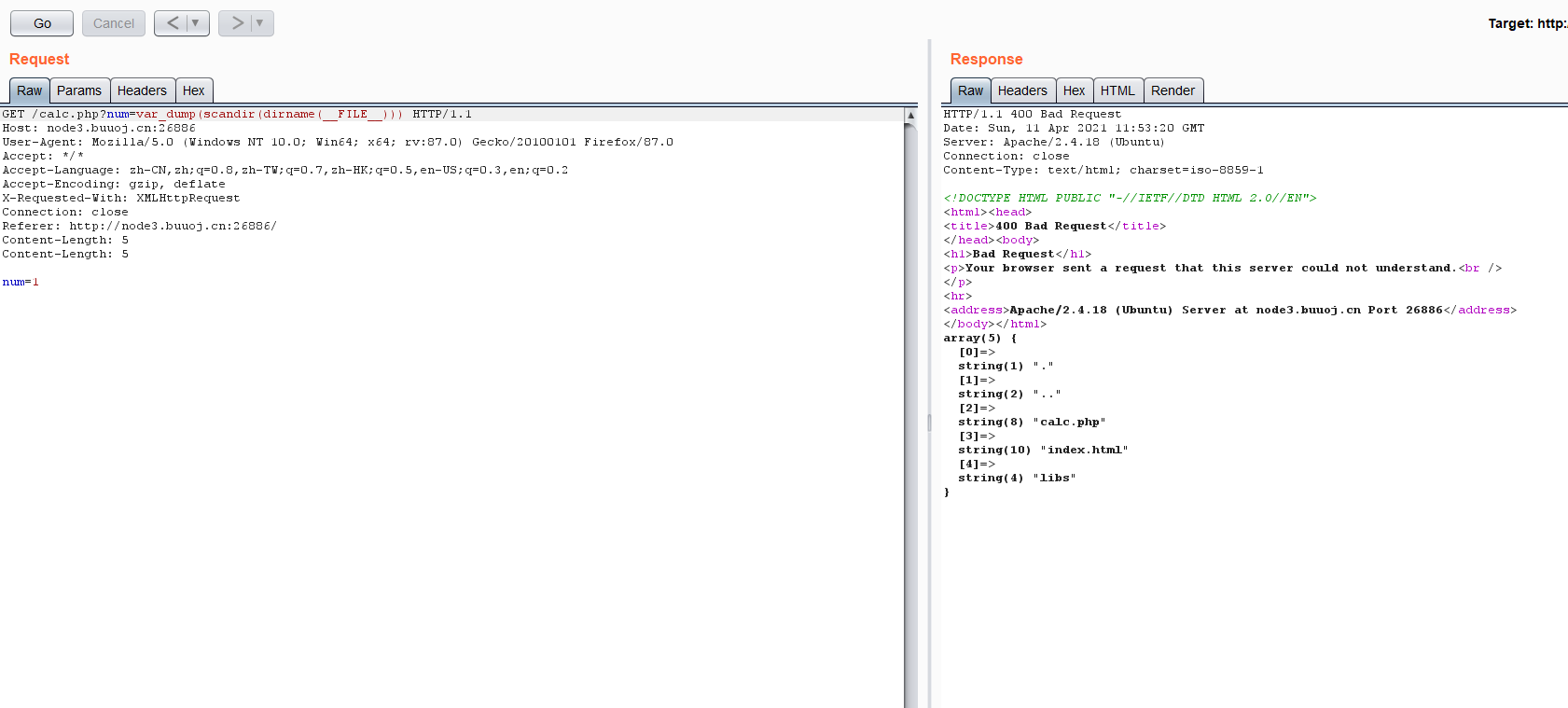The image size is (1568, 708).
Task: Click the Cancel button
Action: (x=114, y=23)
